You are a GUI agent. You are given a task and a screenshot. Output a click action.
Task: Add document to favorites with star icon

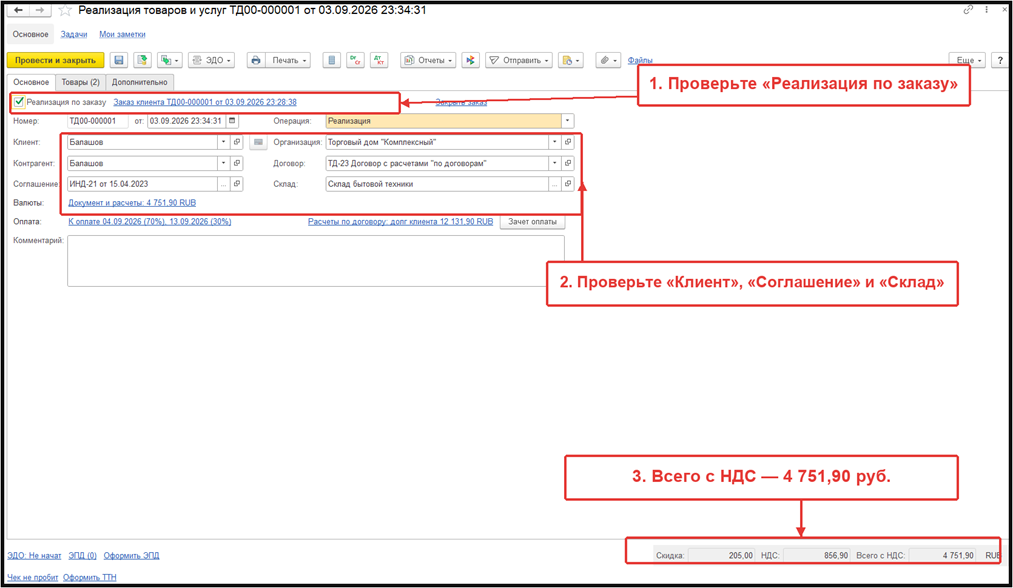(65, 10)
